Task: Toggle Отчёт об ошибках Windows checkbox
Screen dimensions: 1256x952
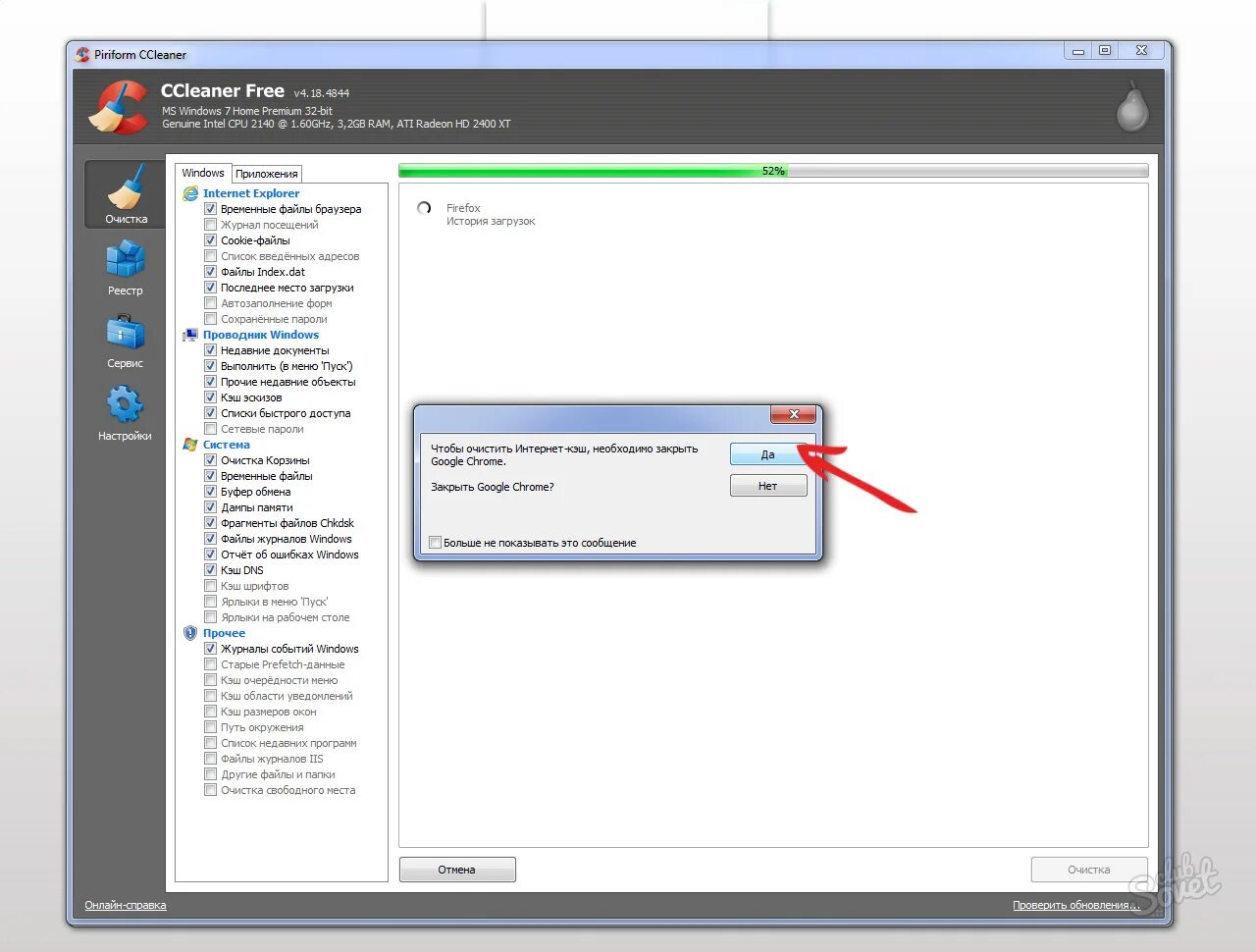Action: click(x=210, y=555)
